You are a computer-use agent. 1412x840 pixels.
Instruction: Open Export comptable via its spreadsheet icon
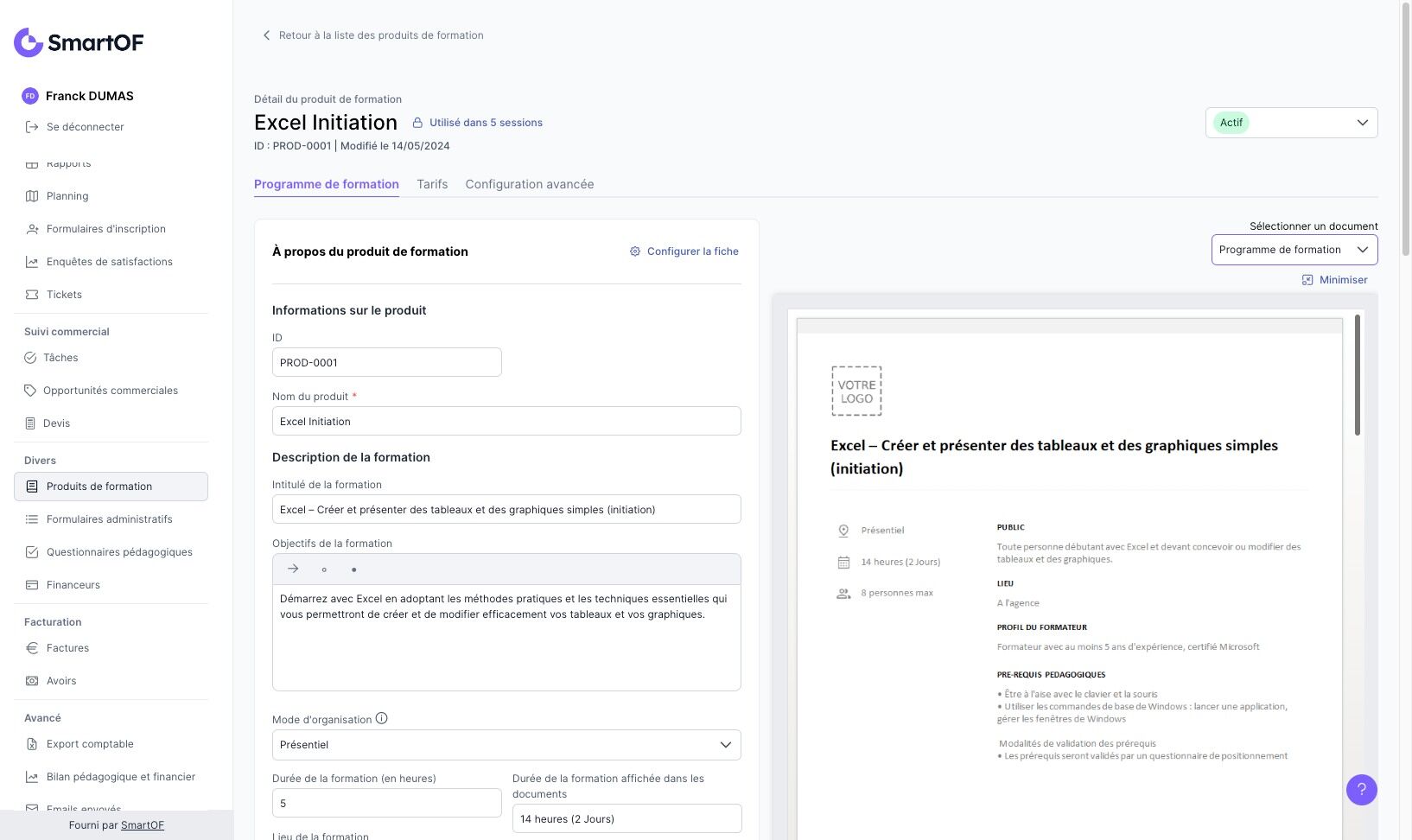32,744
